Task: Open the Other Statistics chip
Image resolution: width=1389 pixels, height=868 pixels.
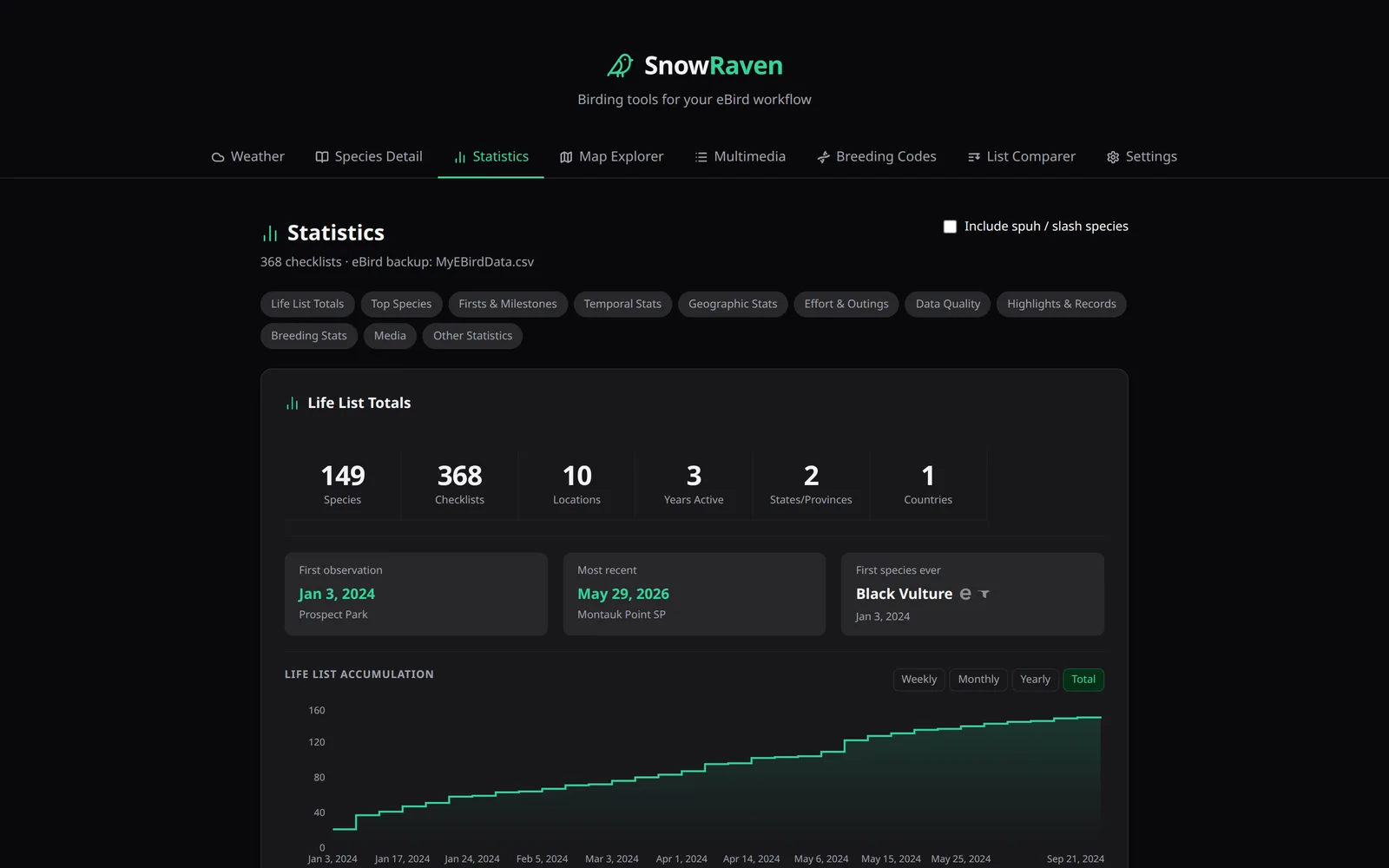Action: point(473,336)
